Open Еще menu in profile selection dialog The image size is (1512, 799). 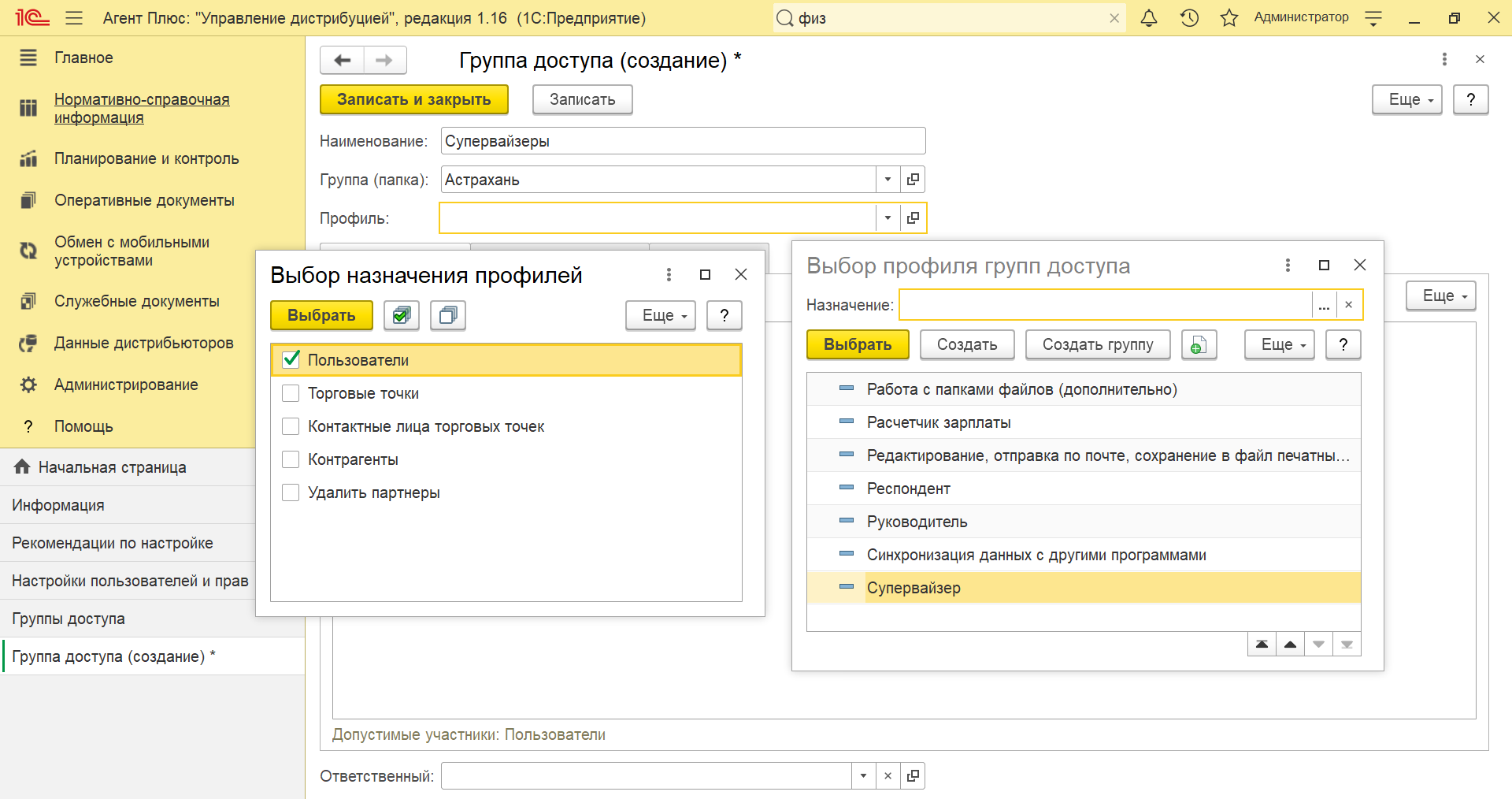[1279, 344]
